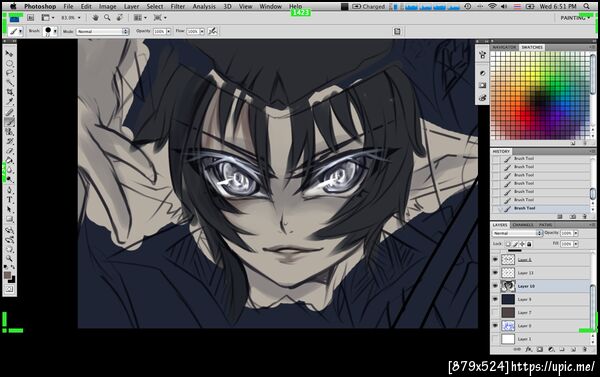
Task: Show Layer 7 by clicking its visibility box
Action: [x=496, y=312]
